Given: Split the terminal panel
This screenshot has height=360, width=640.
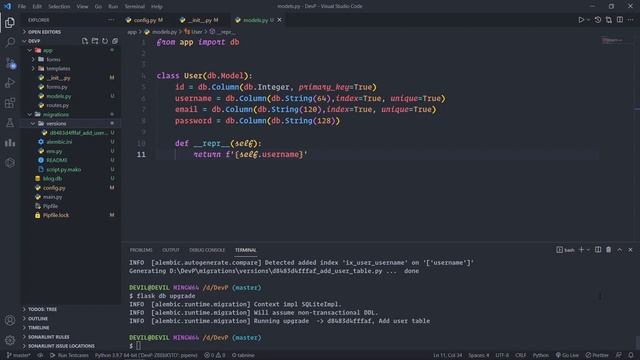Looking at the screenshot, I should click(598, 249).
